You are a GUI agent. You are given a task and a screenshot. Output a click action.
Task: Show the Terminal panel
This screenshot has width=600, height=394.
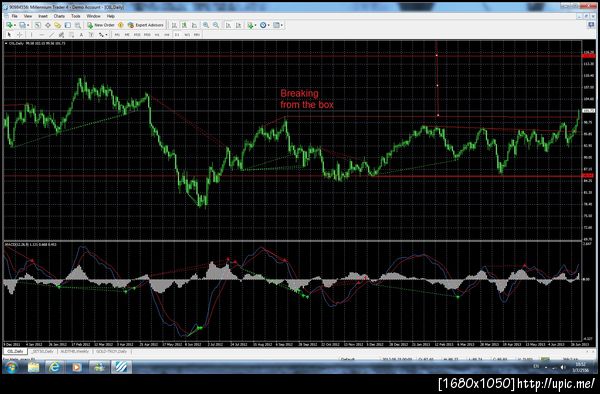click(68, 25)
